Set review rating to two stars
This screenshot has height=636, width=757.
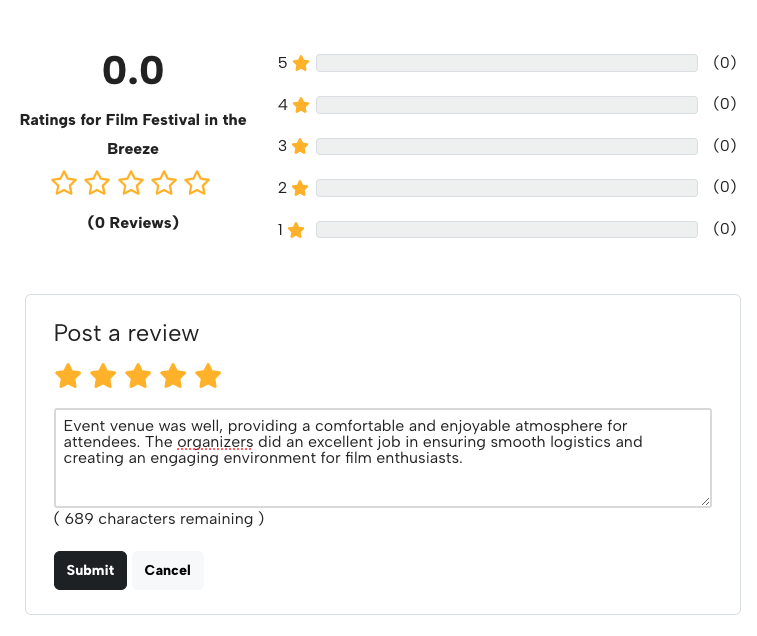(x=103, y=376)
